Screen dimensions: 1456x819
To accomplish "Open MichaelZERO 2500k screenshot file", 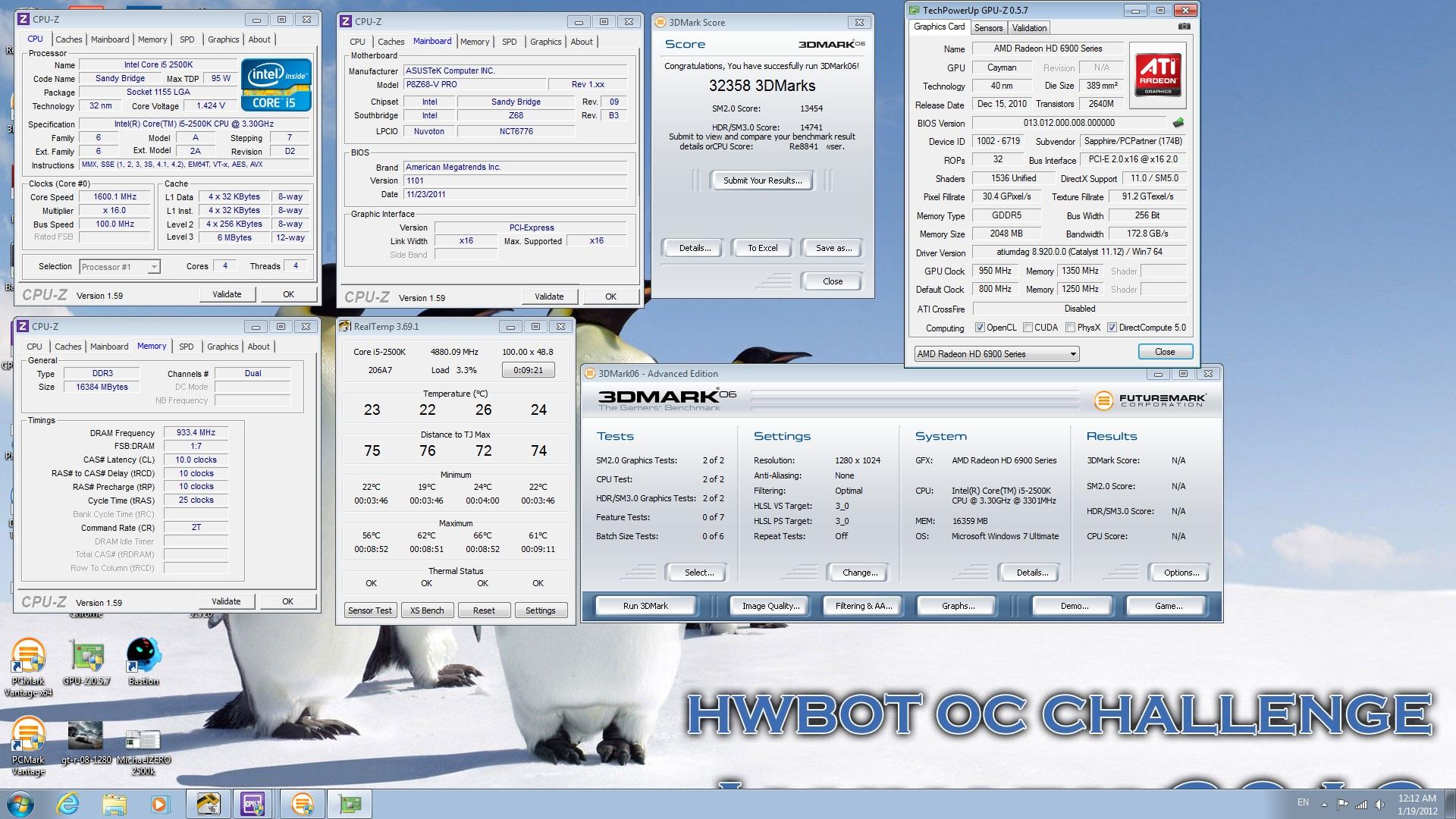I will 143,751.
